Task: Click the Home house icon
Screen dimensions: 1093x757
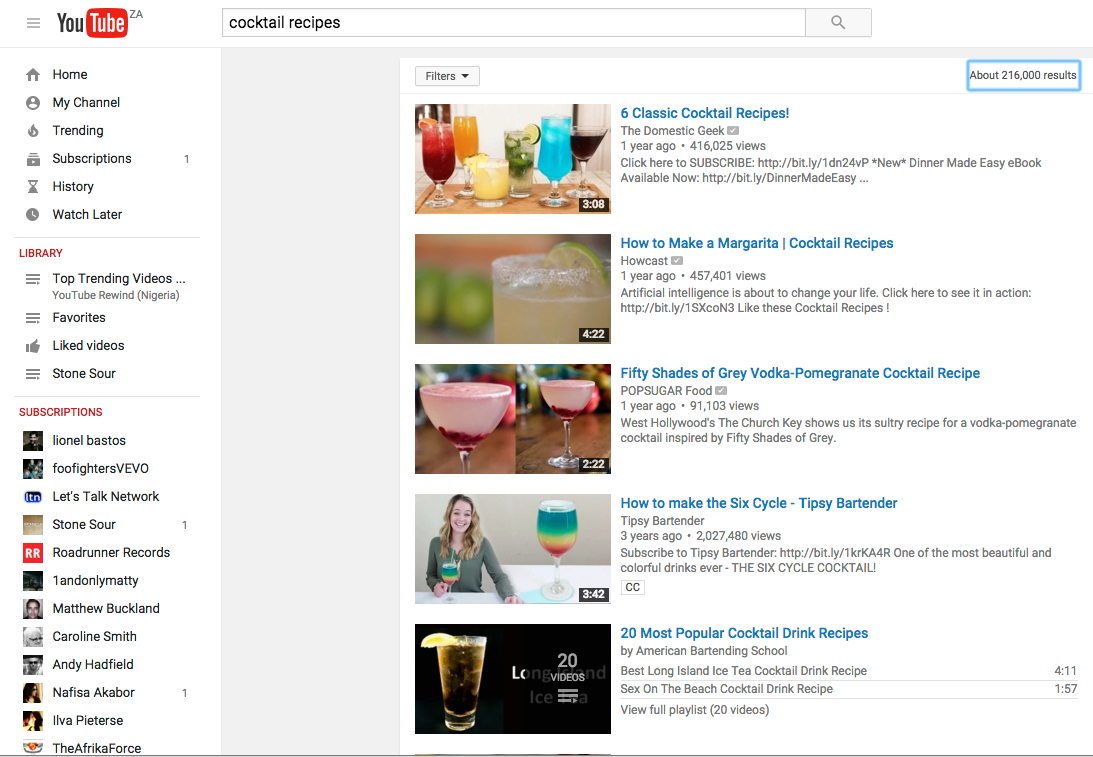Action: coord(33,75)
